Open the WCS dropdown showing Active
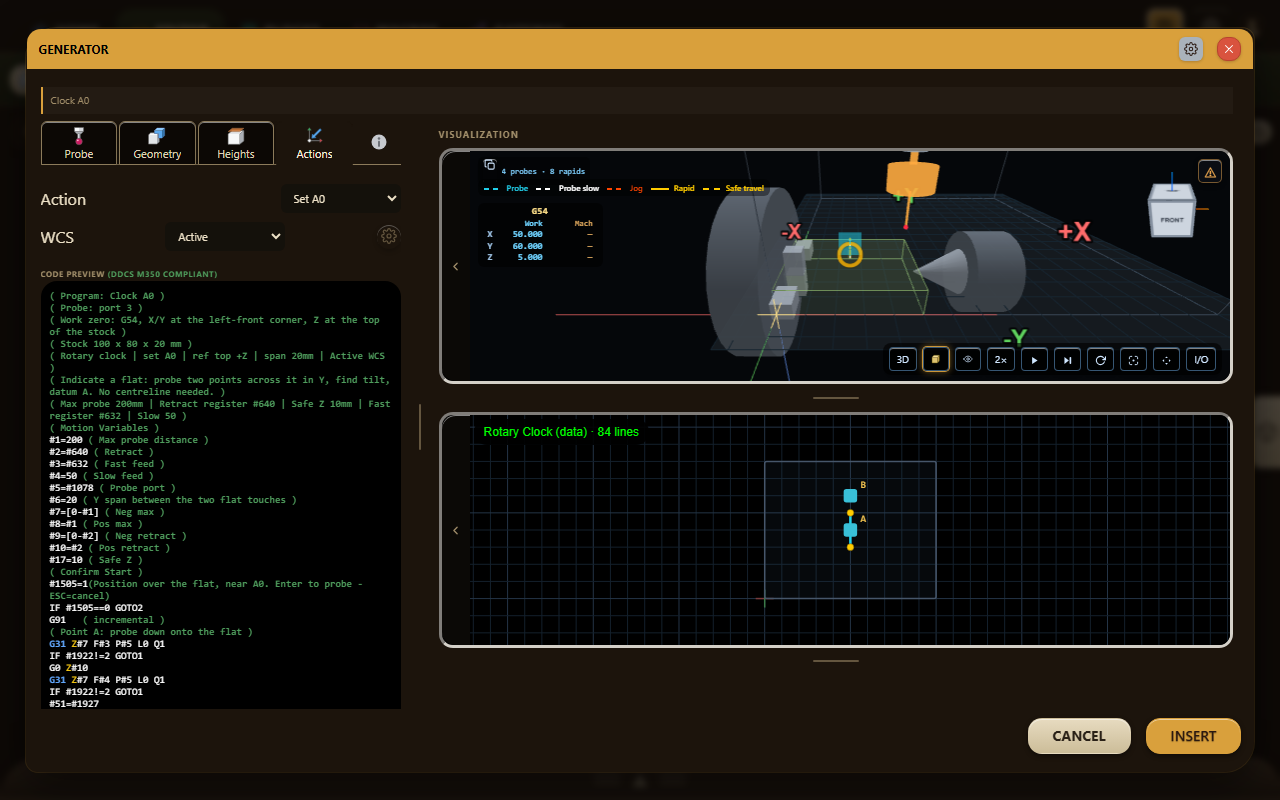The width and height of the screenshot is (1280, 800). coord(226,237)
